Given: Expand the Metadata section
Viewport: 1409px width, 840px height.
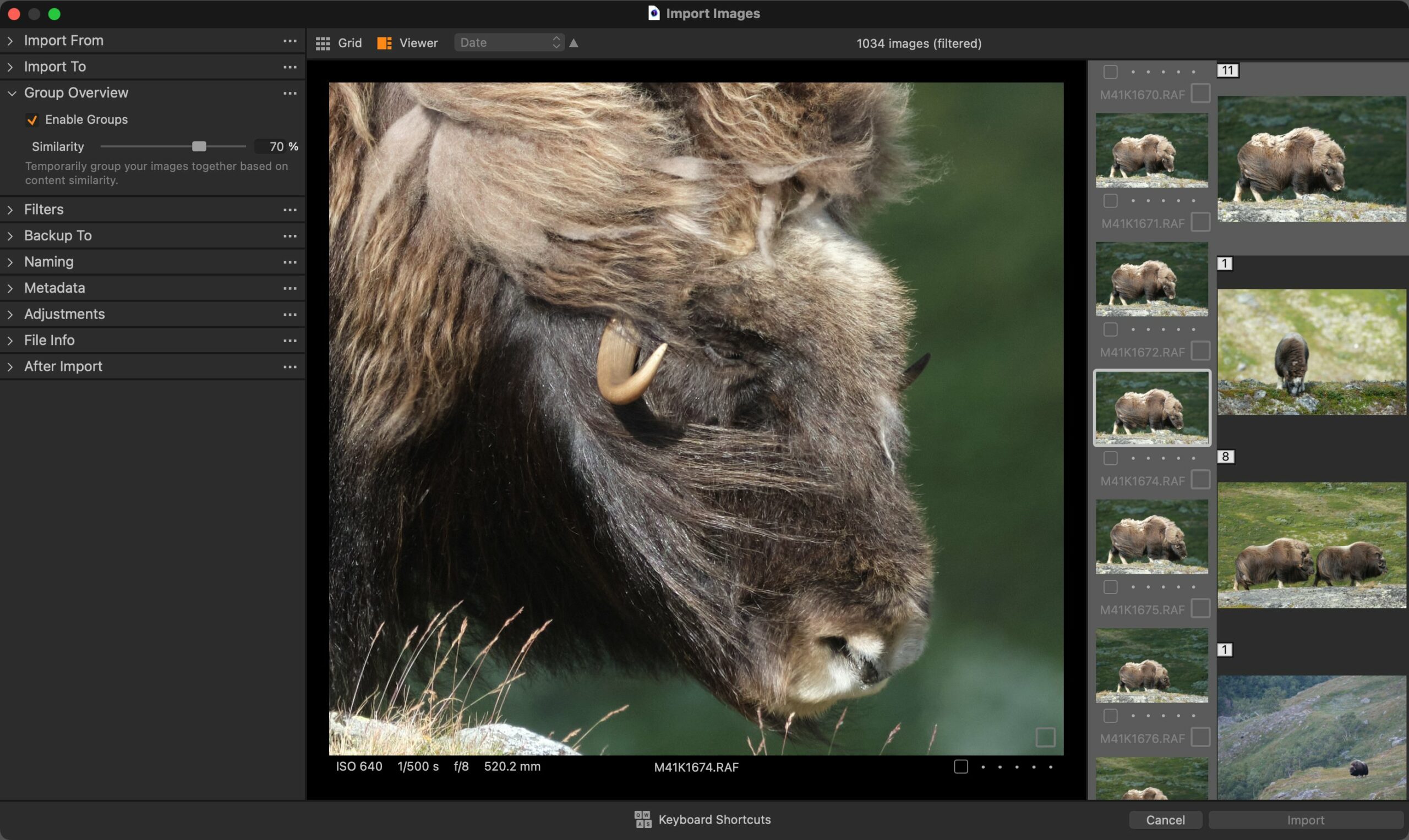Looking at the screenshot, I should [10, 288].
